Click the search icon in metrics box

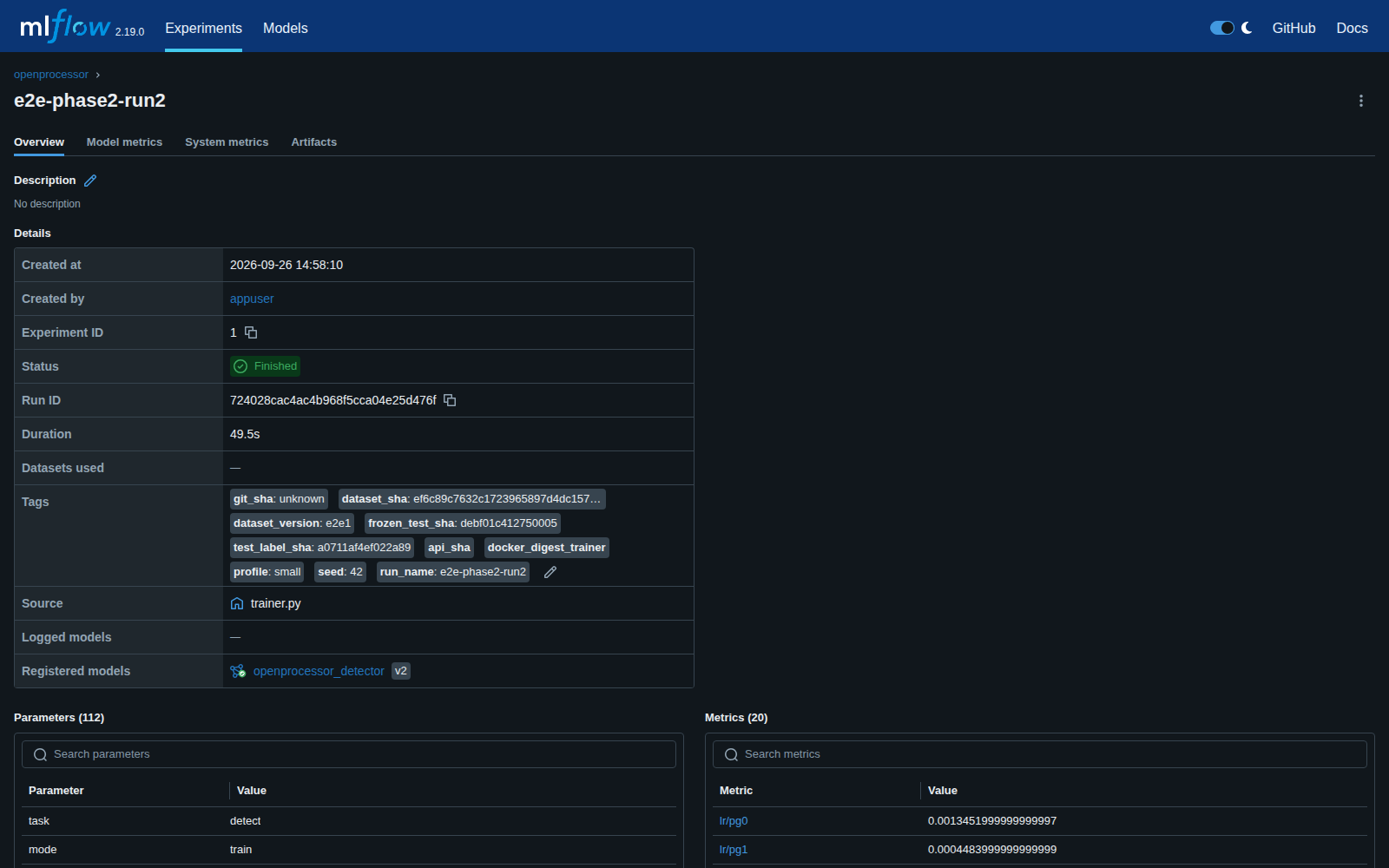coord(731,754)
